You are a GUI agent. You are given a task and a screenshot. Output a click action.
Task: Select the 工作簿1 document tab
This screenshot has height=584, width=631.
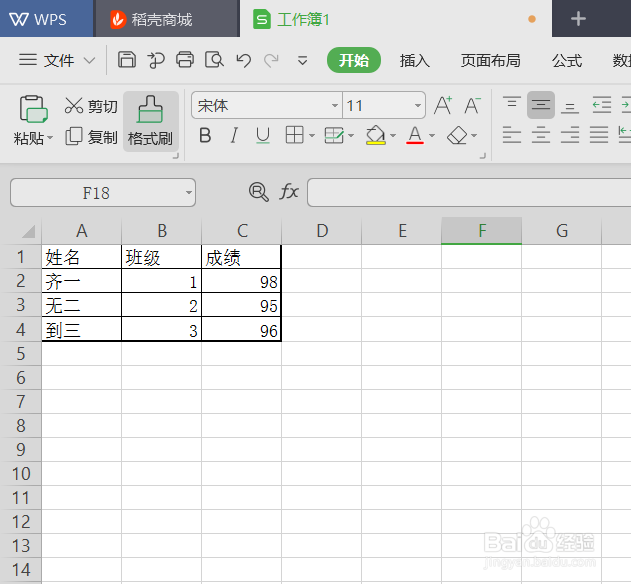click(x=396, y=19)
